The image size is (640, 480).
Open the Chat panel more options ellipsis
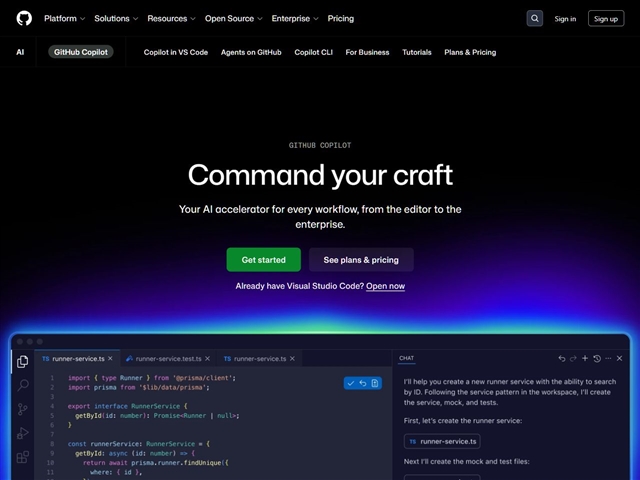pyautogui.click(x=608, y=358)
